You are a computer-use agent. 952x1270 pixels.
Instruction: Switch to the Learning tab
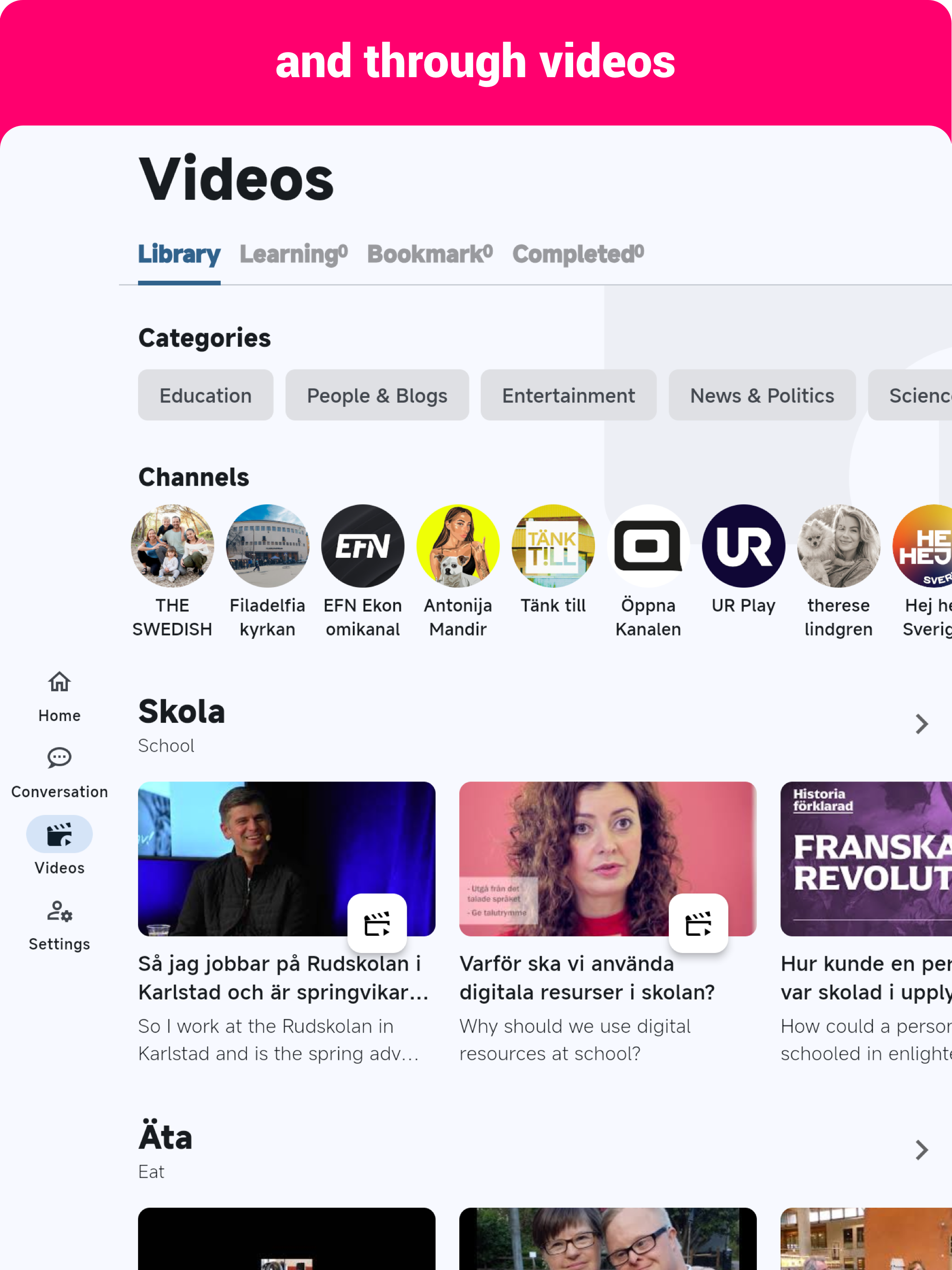pyautogui.click(x=293, y=254)
